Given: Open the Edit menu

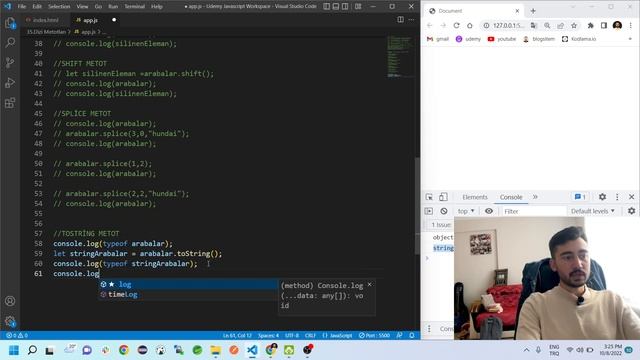Looking at the screenshot, I should [37, 7].
